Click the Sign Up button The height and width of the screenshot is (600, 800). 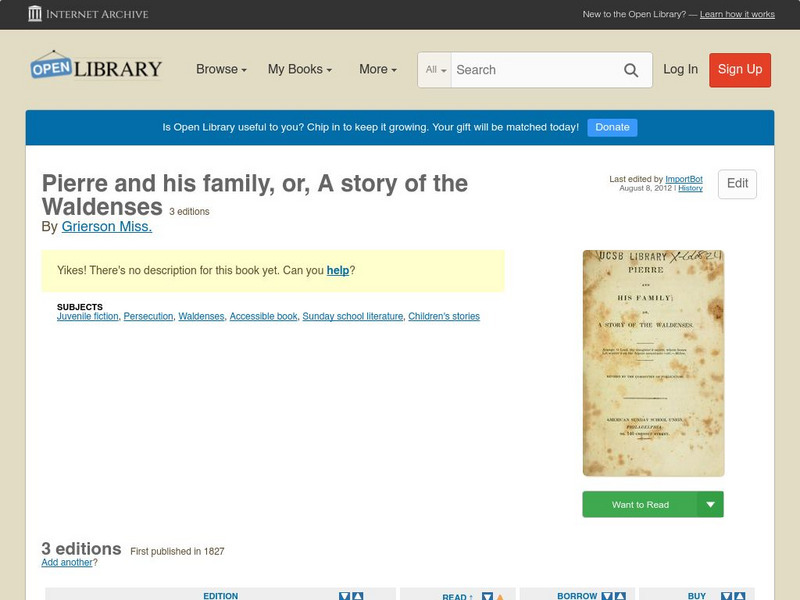coord(740,70)
